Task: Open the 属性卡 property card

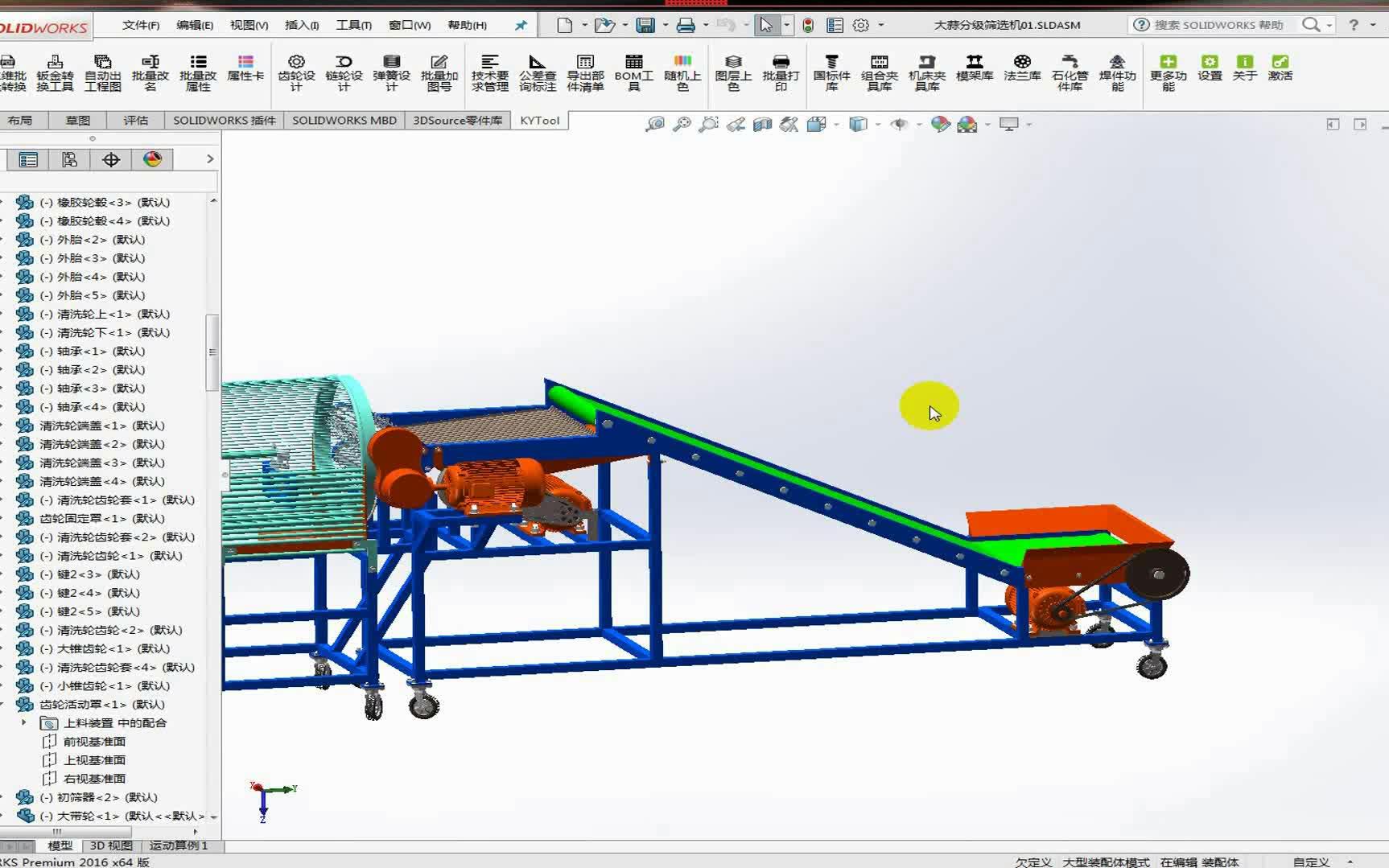Action: click(x=245, y=68)
